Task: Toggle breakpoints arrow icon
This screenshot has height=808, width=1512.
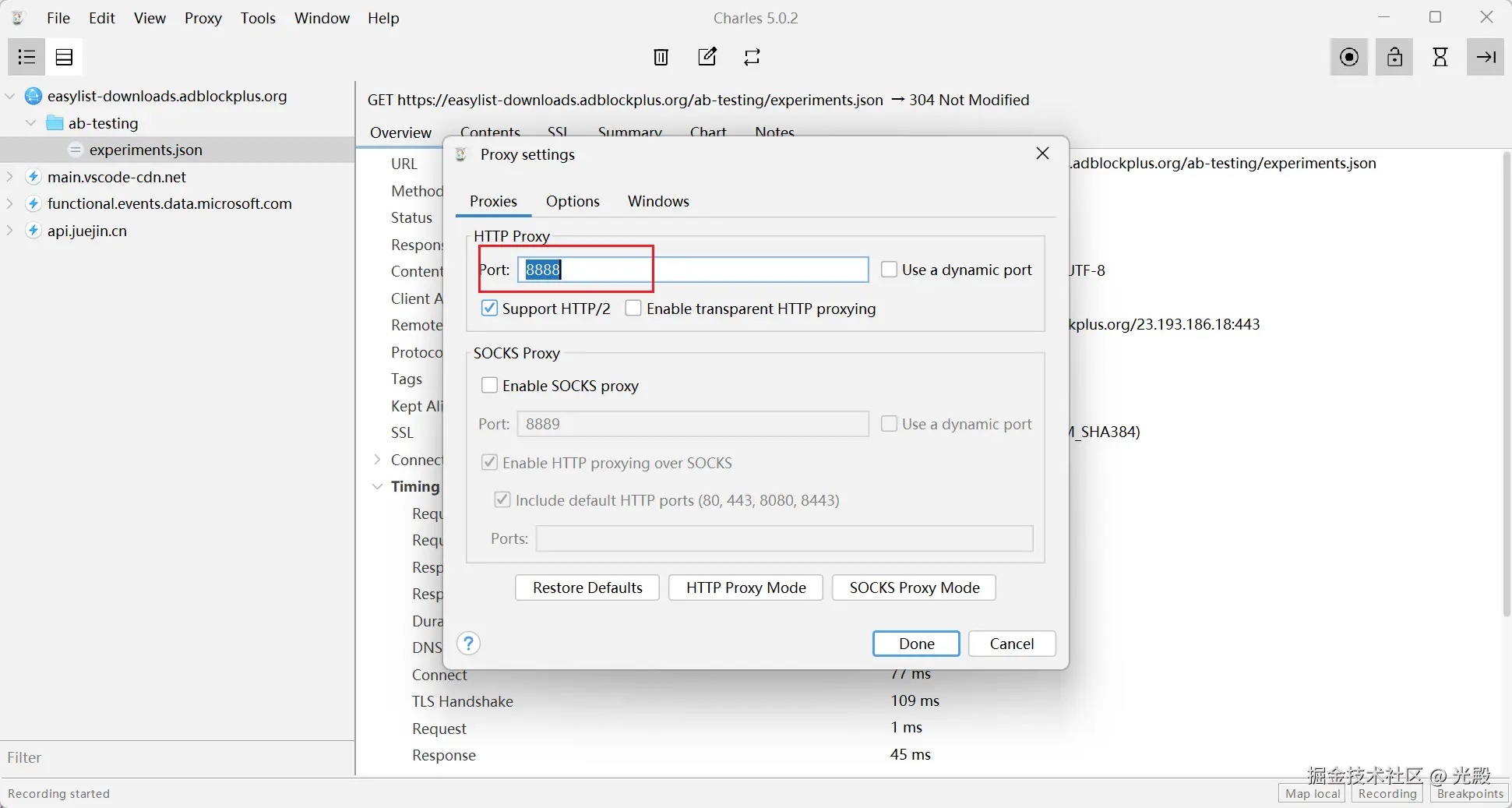Action: click(1486, 57)
